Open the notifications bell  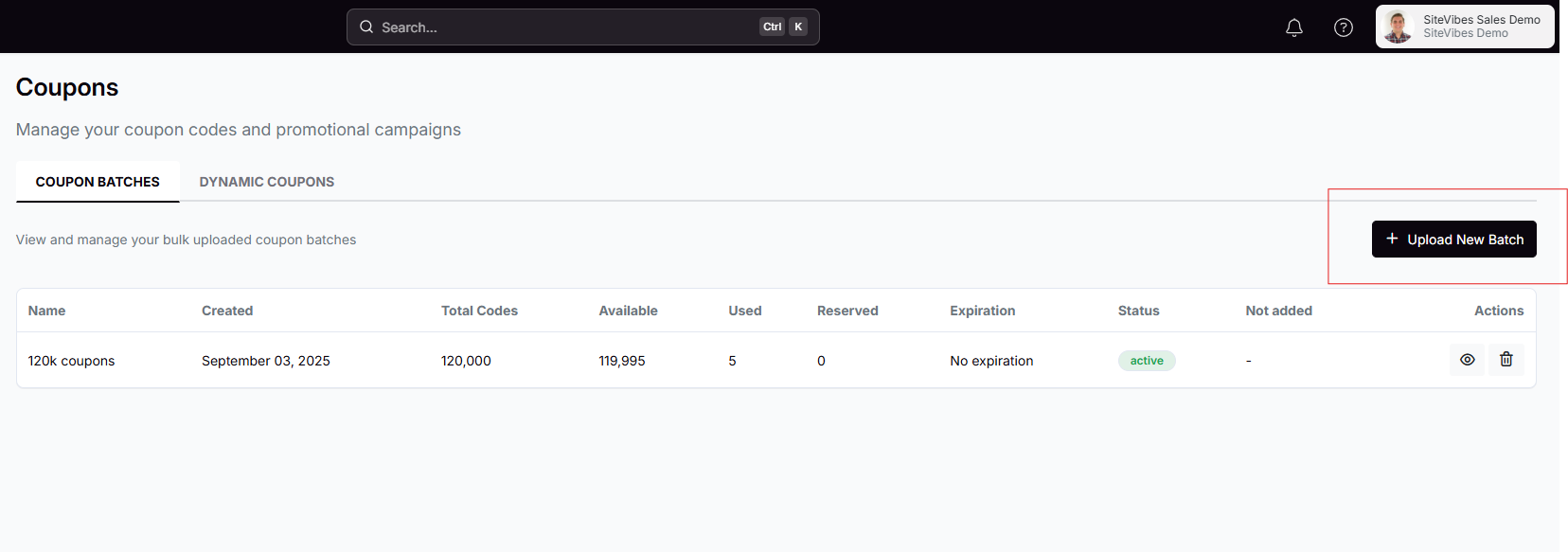(1293, 27)
